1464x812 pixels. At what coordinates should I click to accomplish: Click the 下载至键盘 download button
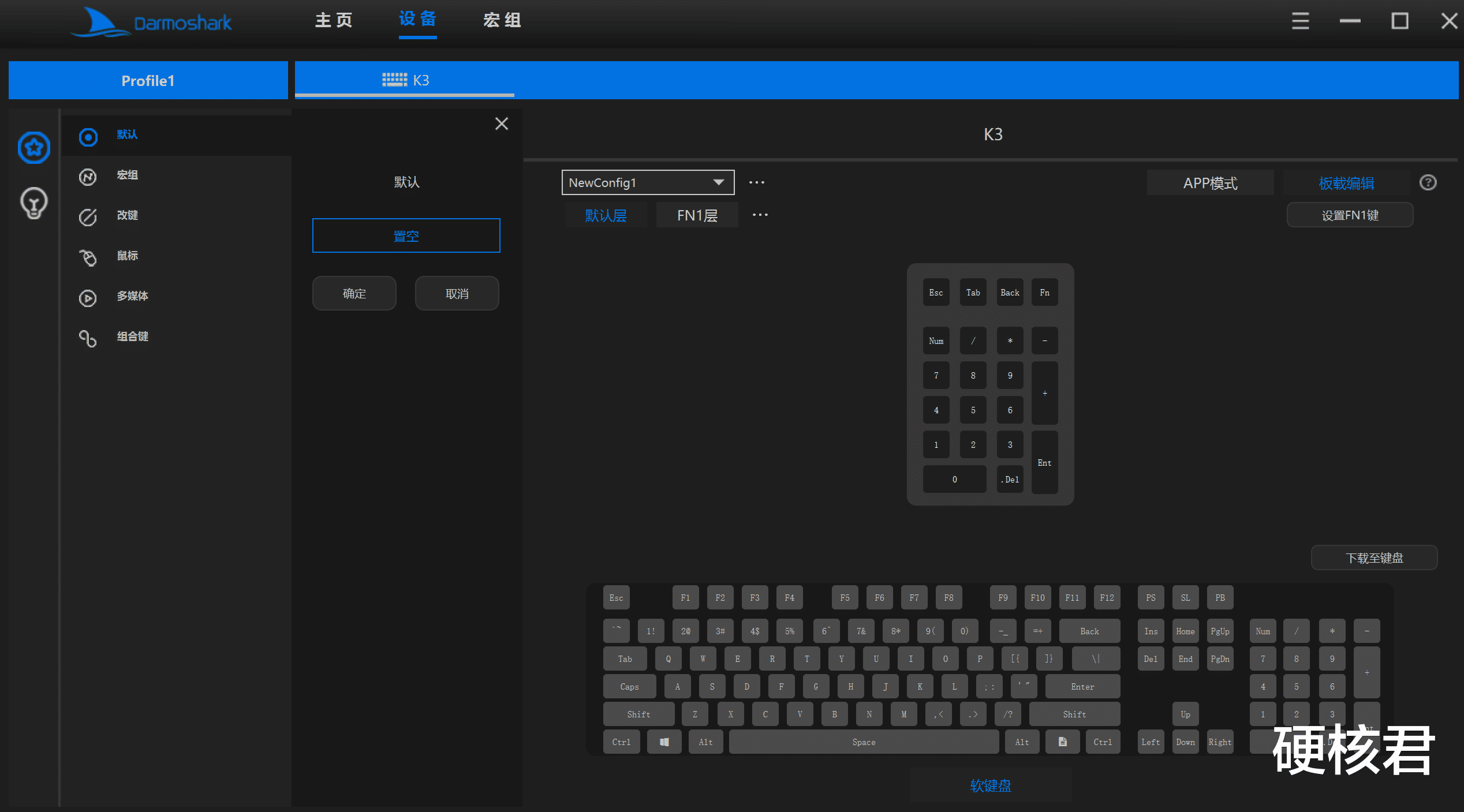pyautogui.click(x=1374, y=557)
